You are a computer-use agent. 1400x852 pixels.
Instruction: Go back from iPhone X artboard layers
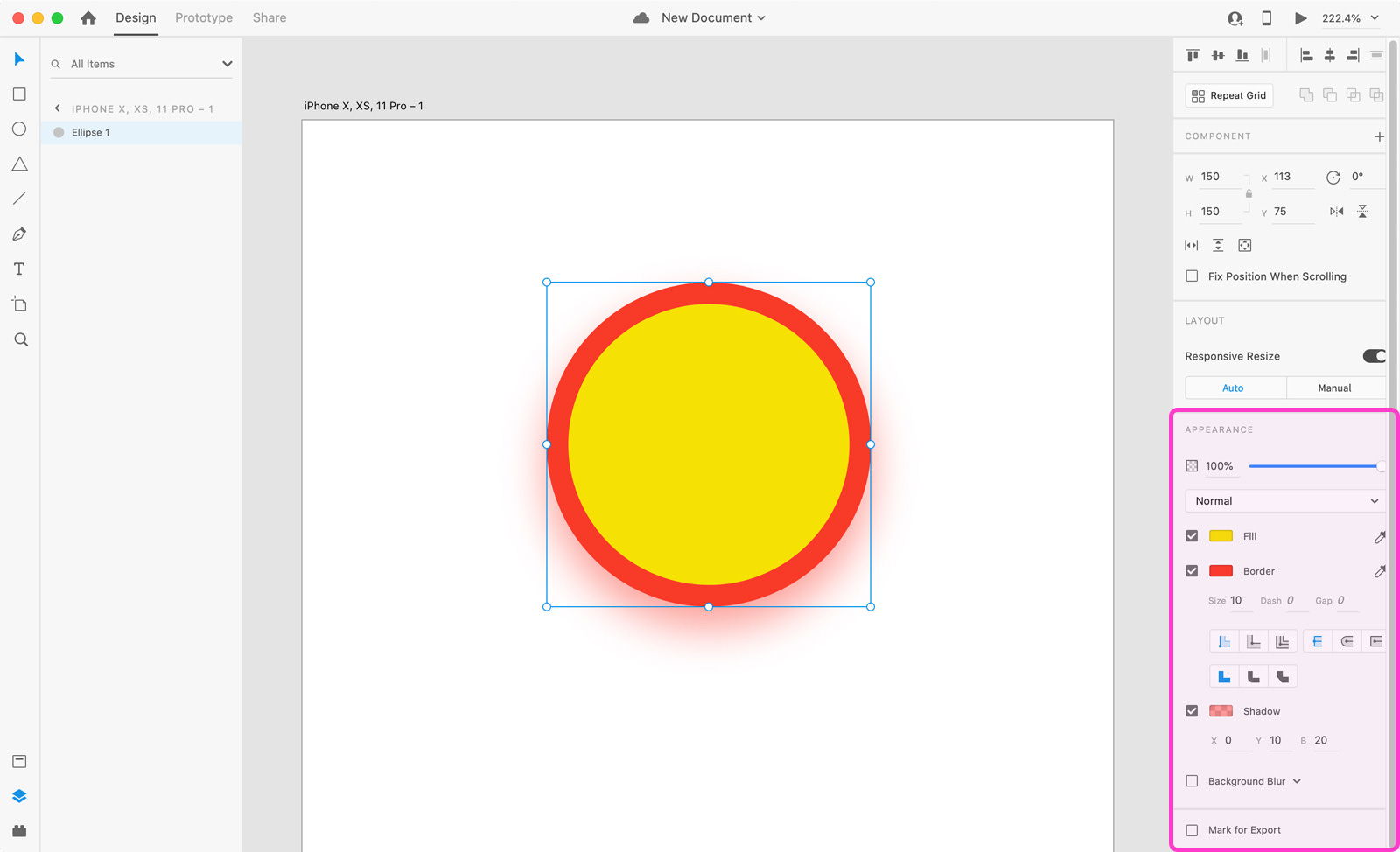click(58, 108)
